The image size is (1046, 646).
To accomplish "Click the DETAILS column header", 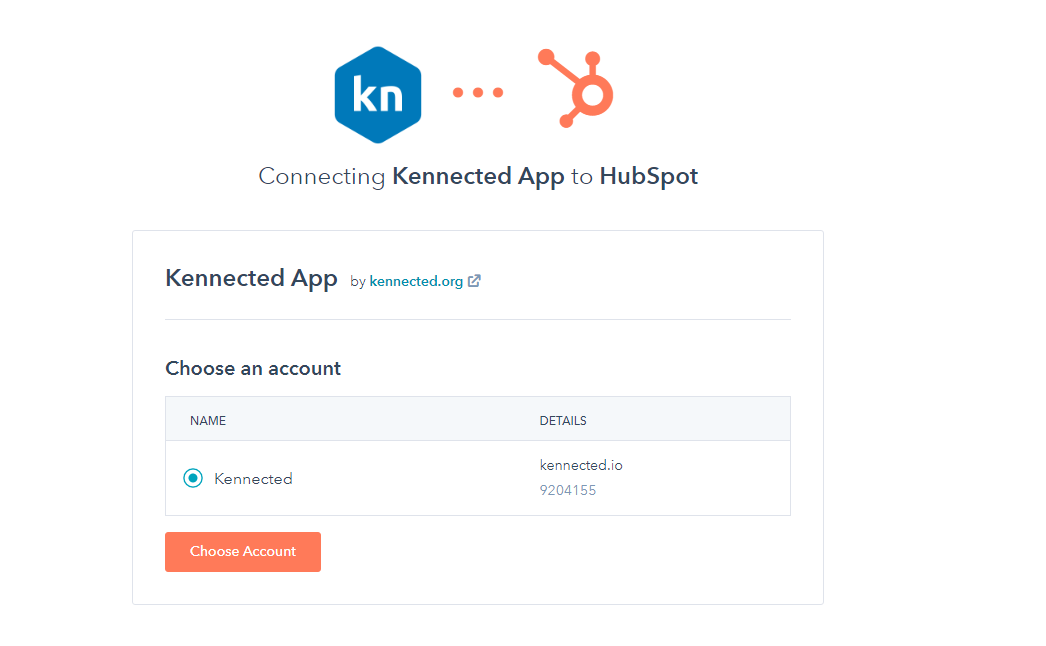I will click(x=563, y=420).
